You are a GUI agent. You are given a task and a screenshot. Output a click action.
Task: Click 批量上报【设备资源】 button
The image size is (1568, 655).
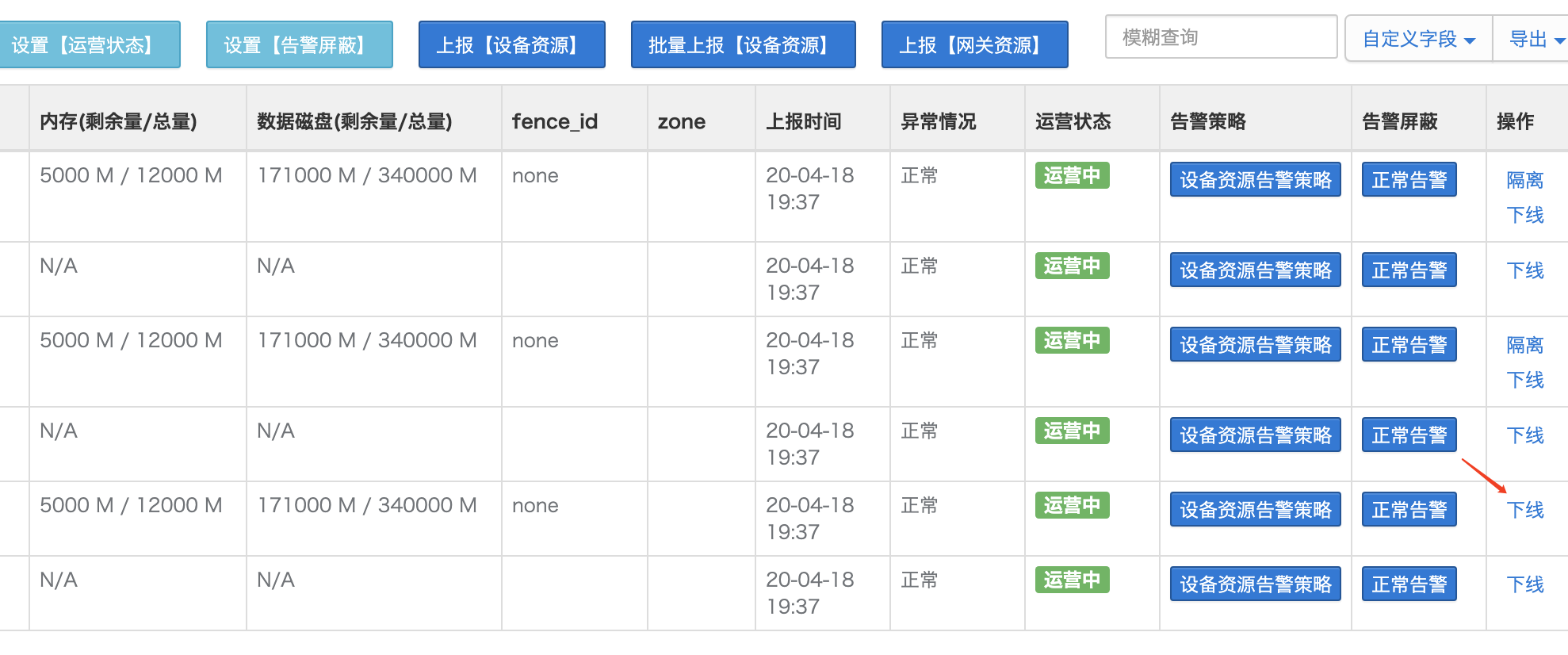[742, 45]
